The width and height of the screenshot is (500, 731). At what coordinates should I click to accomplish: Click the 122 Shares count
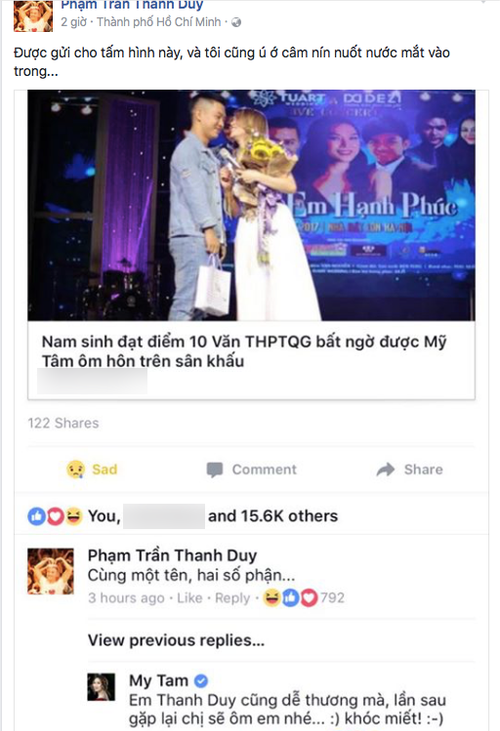[63, 423]
